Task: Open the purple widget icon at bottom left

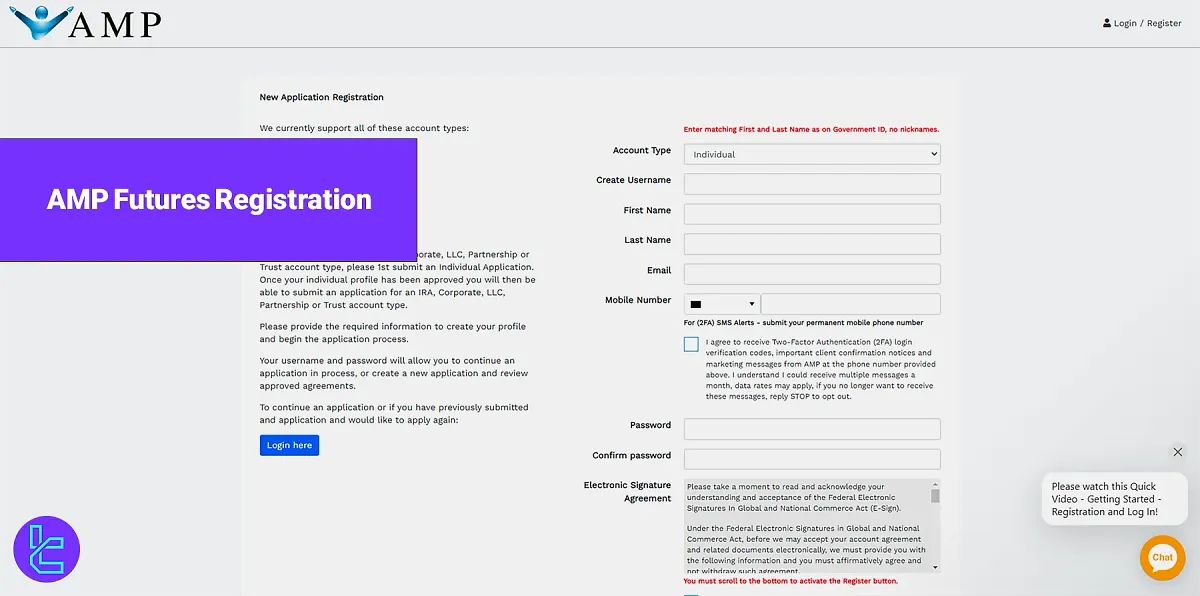Action: point(46,548)
